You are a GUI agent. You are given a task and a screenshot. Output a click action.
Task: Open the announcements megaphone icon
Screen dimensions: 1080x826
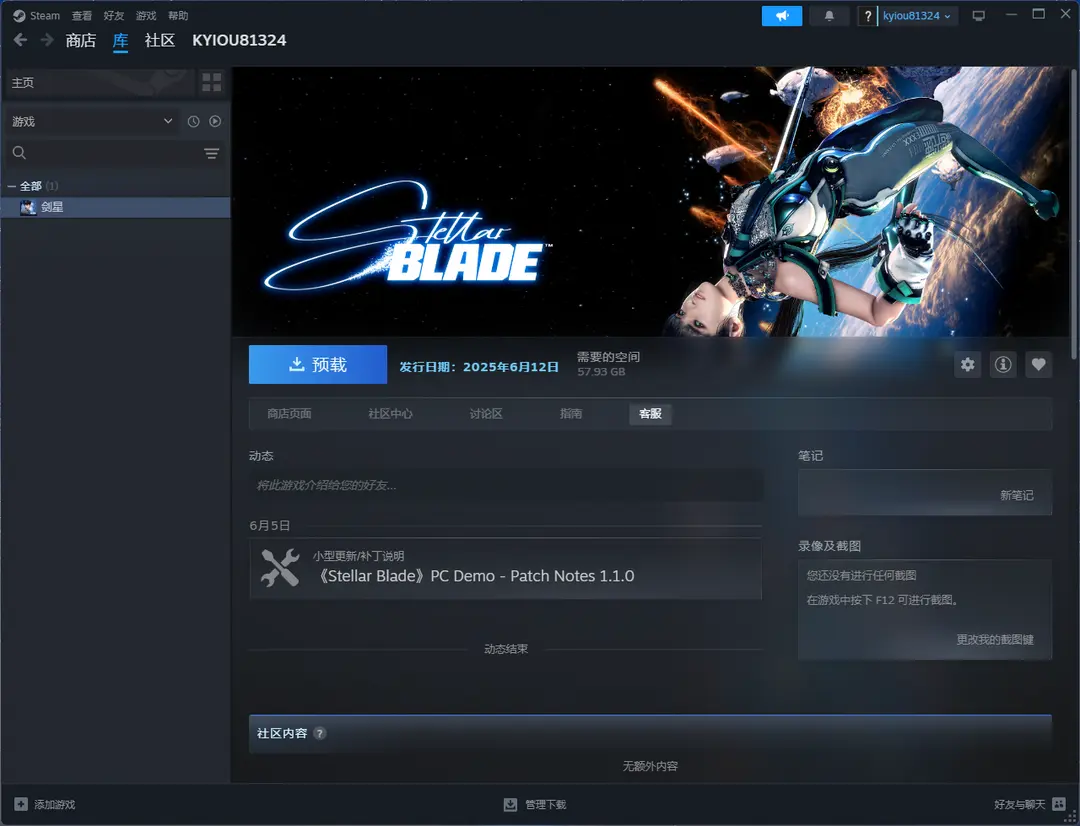(782, 16)
